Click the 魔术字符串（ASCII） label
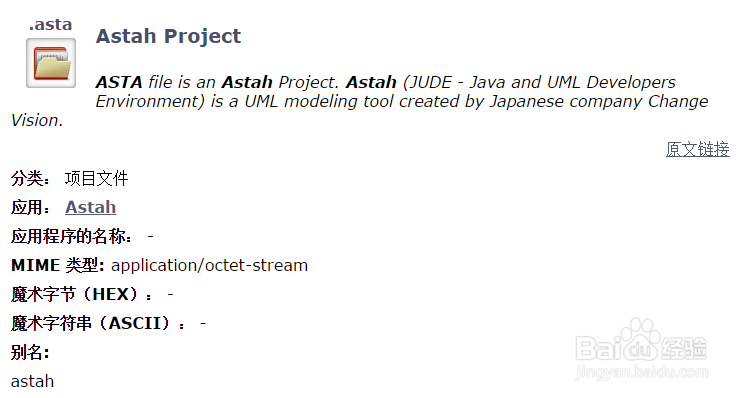The height and width of the screenshot is (398, 750). click(98, 323)
